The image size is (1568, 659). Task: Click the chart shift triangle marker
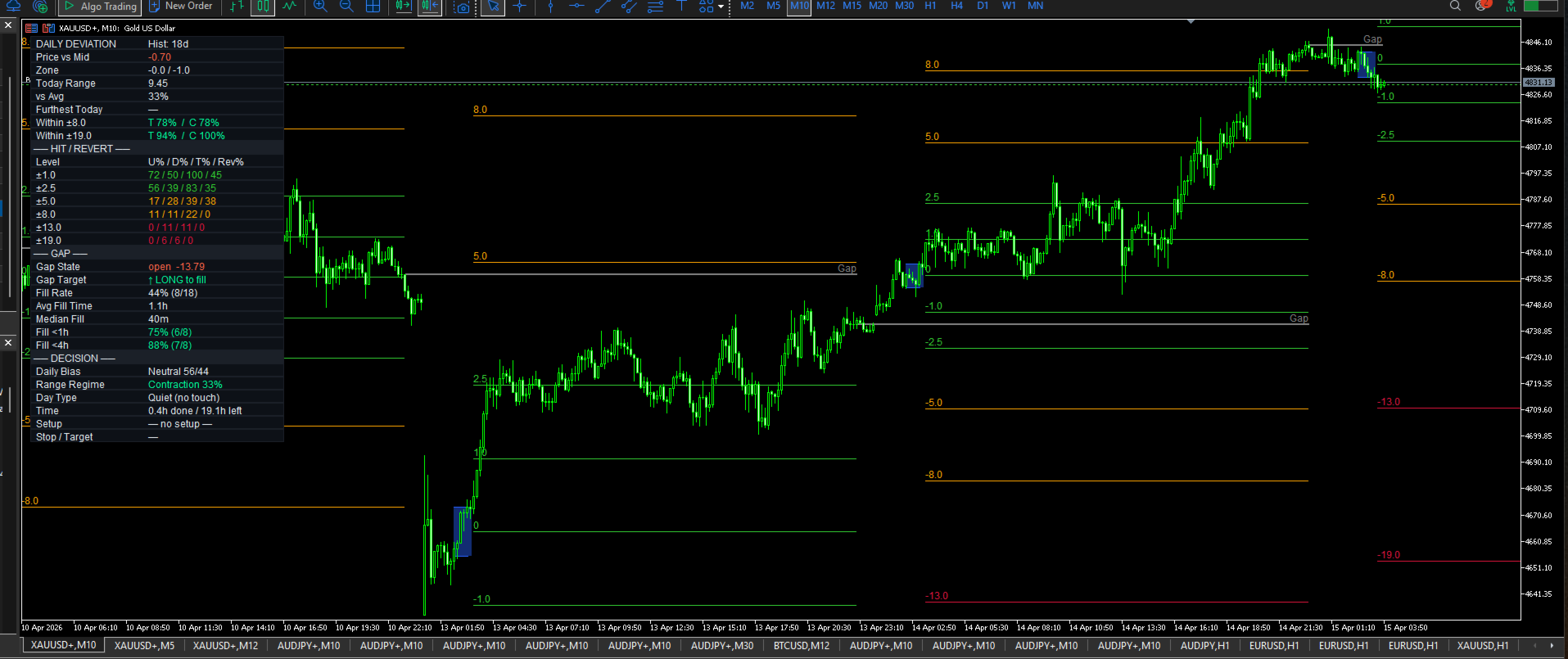point(1191,21)
